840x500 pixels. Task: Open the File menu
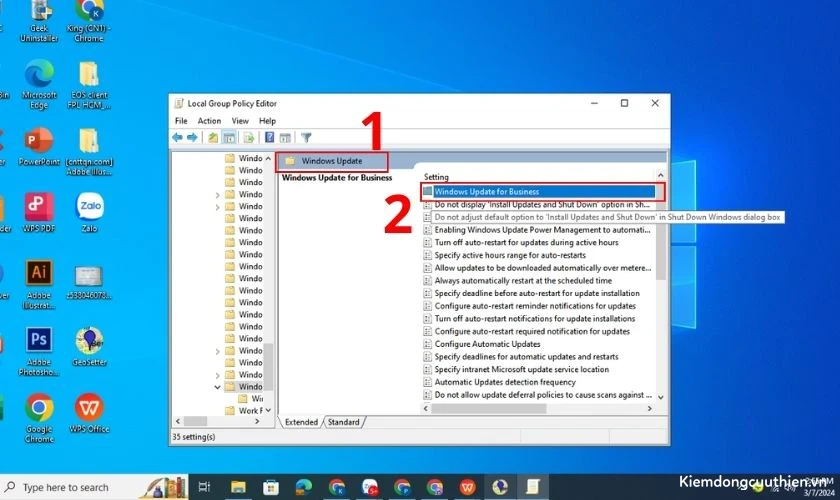(x=181, y=121)
